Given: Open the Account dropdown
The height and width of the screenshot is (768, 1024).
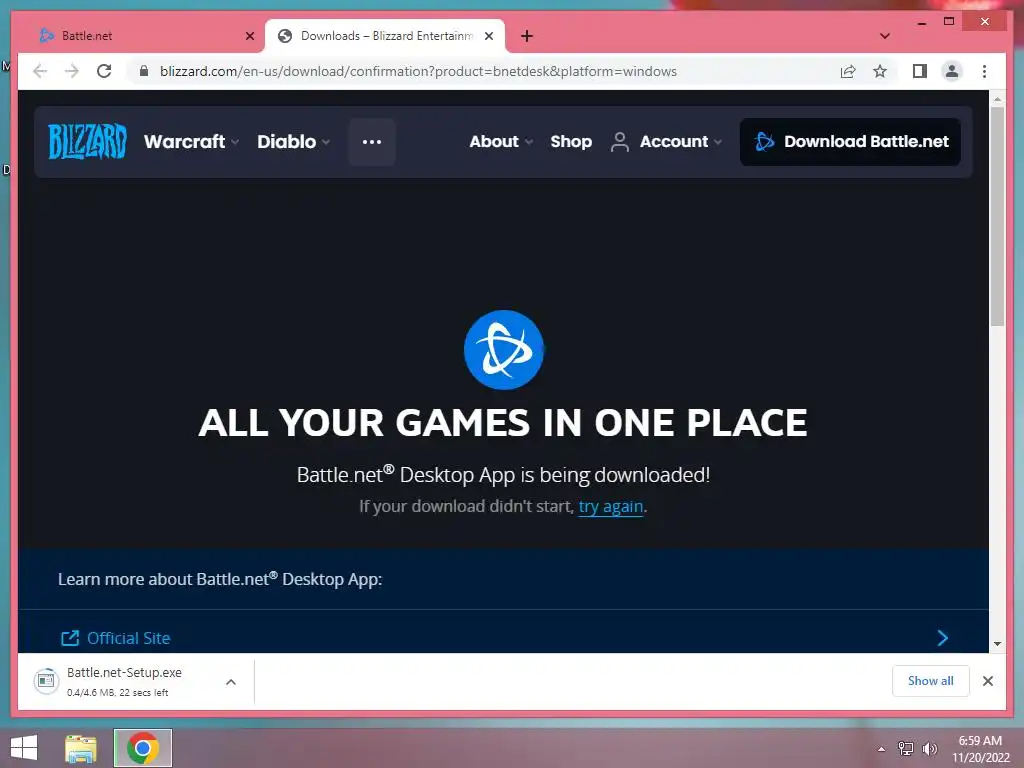Looking at the screenshot, I should pos(666,142).
